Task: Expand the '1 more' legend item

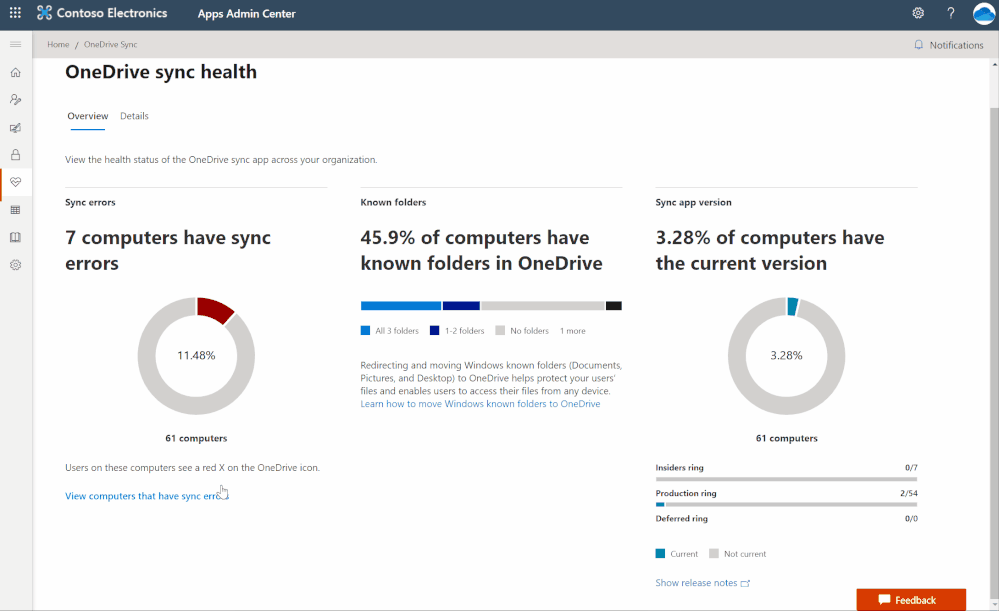Action: 573,331
